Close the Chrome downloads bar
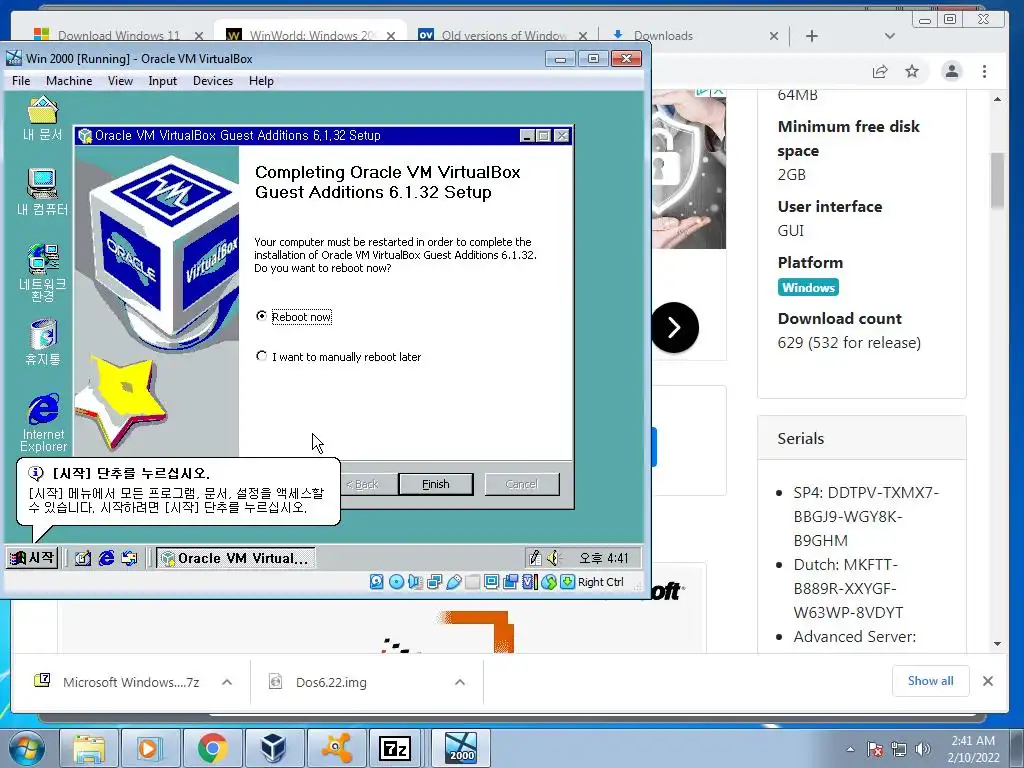The image size is (1024, 768). pos(988,681)
